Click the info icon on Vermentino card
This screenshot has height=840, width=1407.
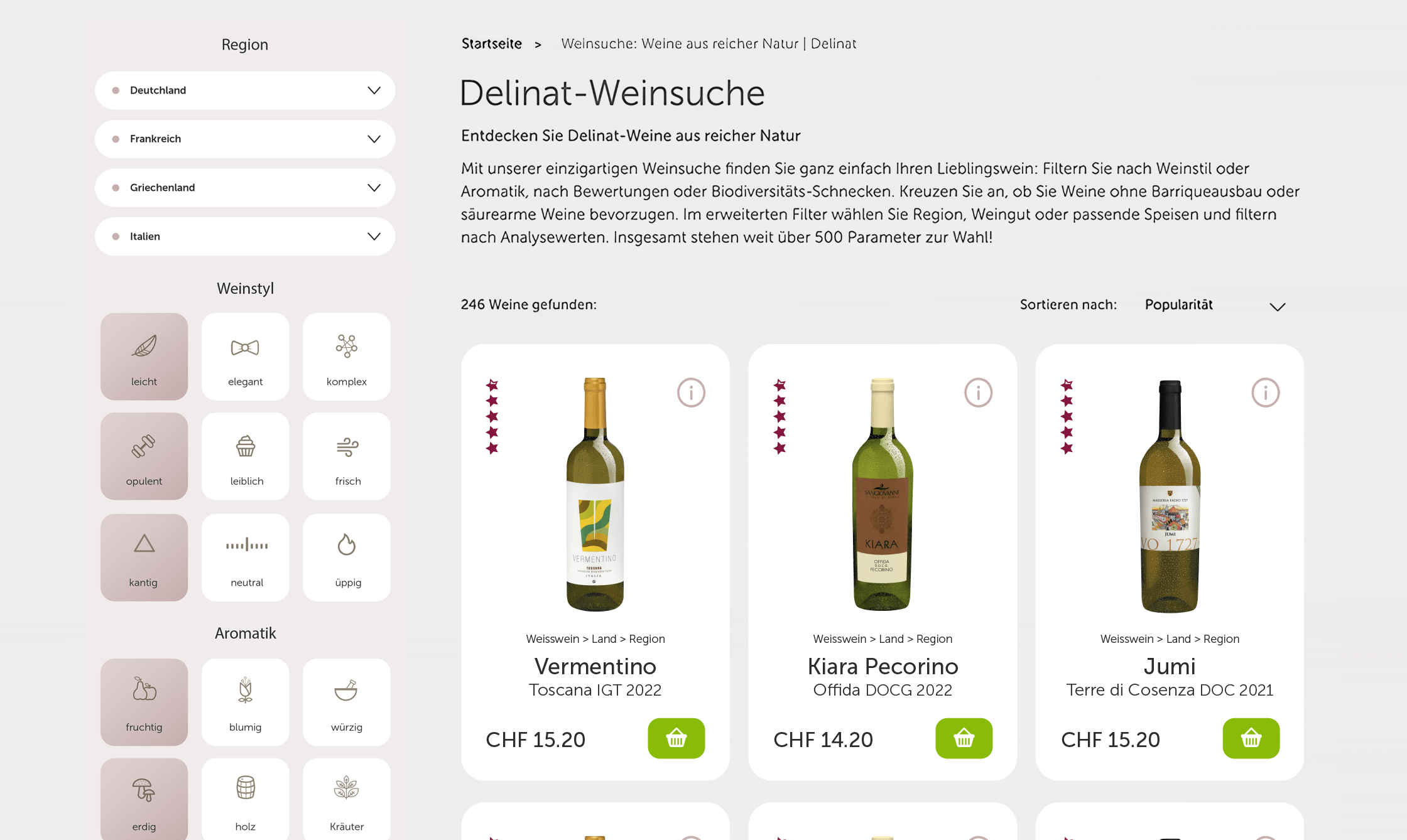click(x=691, y=393)
